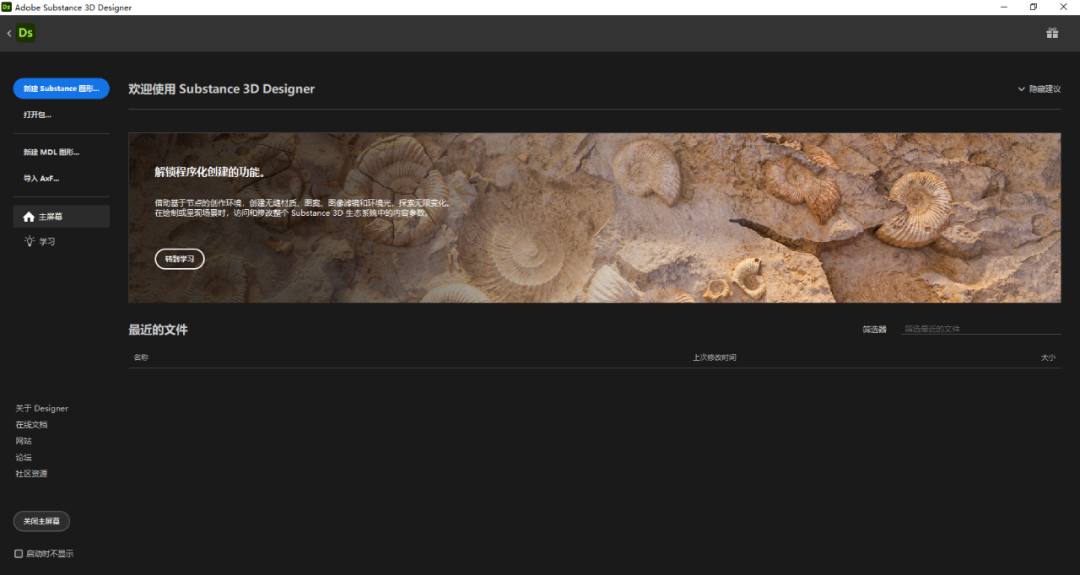
Task: Open the 关于 Designer link
Action: tap(42, 408)
